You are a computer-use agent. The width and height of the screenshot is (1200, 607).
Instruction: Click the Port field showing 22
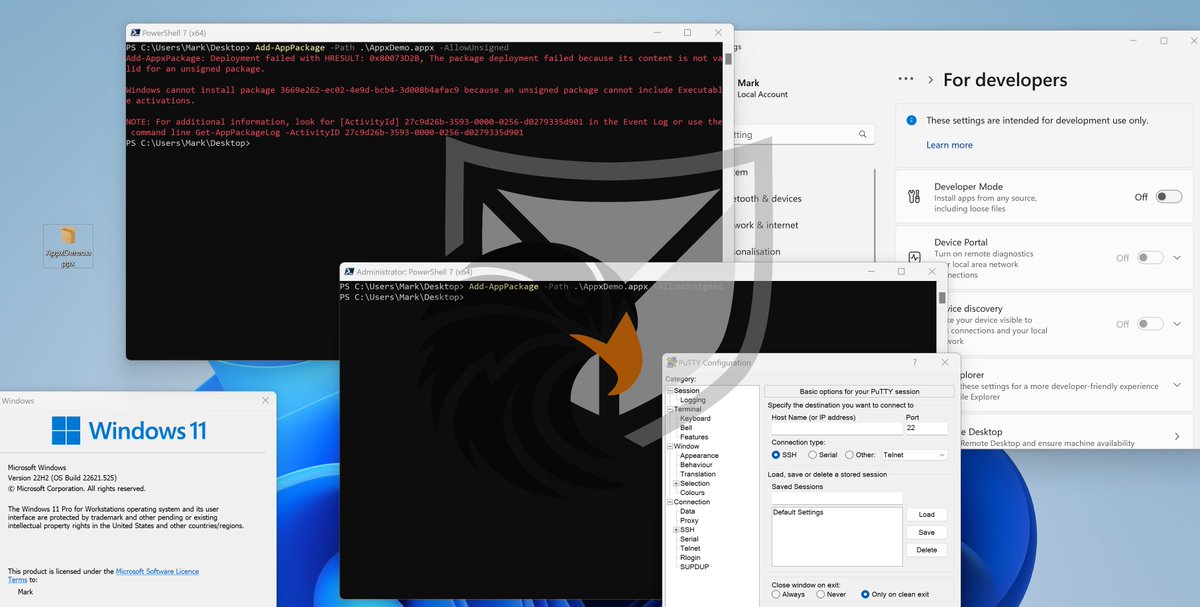(x=926, y=428)
